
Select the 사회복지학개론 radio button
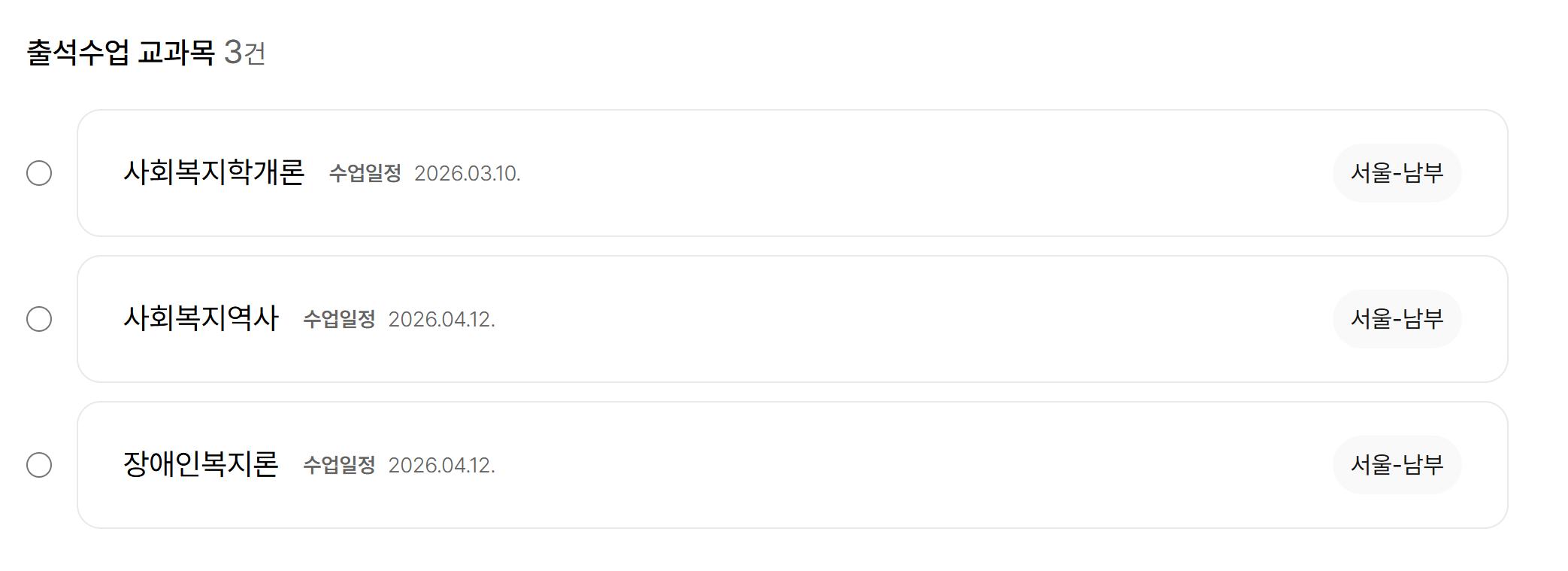(39, 173)
